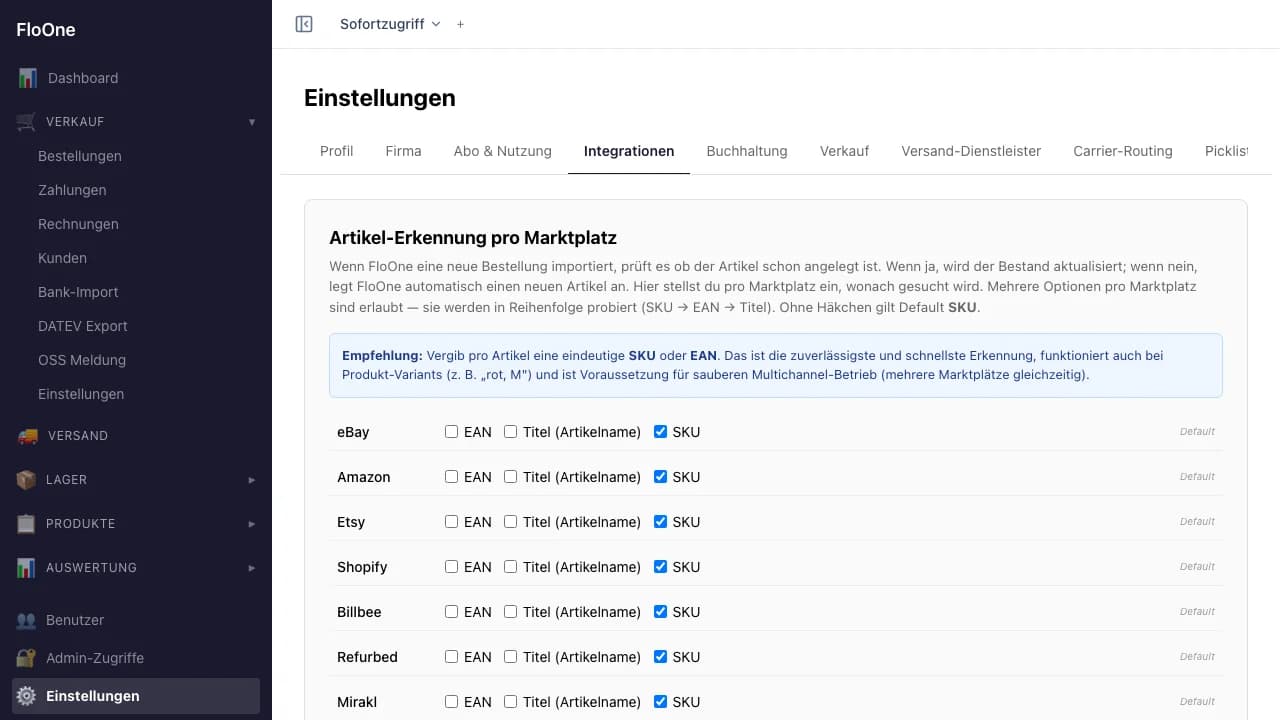
Task: Open the Sofortzugriff dropdown
Action: tap(390, 24)
